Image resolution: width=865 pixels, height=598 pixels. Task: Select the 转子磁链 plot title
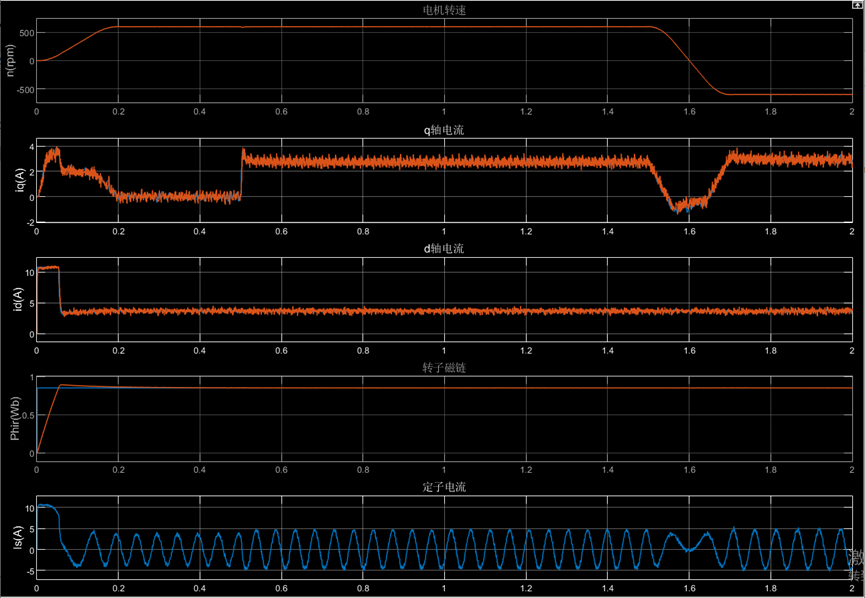pos(444,368)
